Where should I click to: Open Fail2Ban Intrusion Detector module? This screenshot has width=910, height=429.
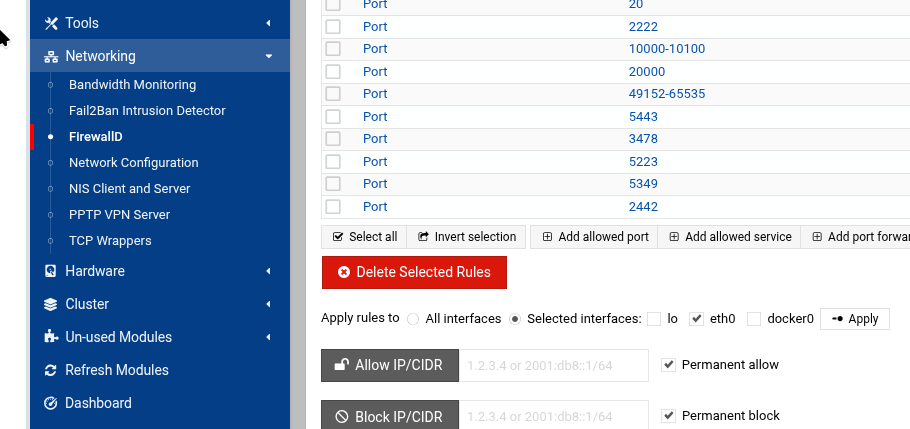(x=147, y=111)
